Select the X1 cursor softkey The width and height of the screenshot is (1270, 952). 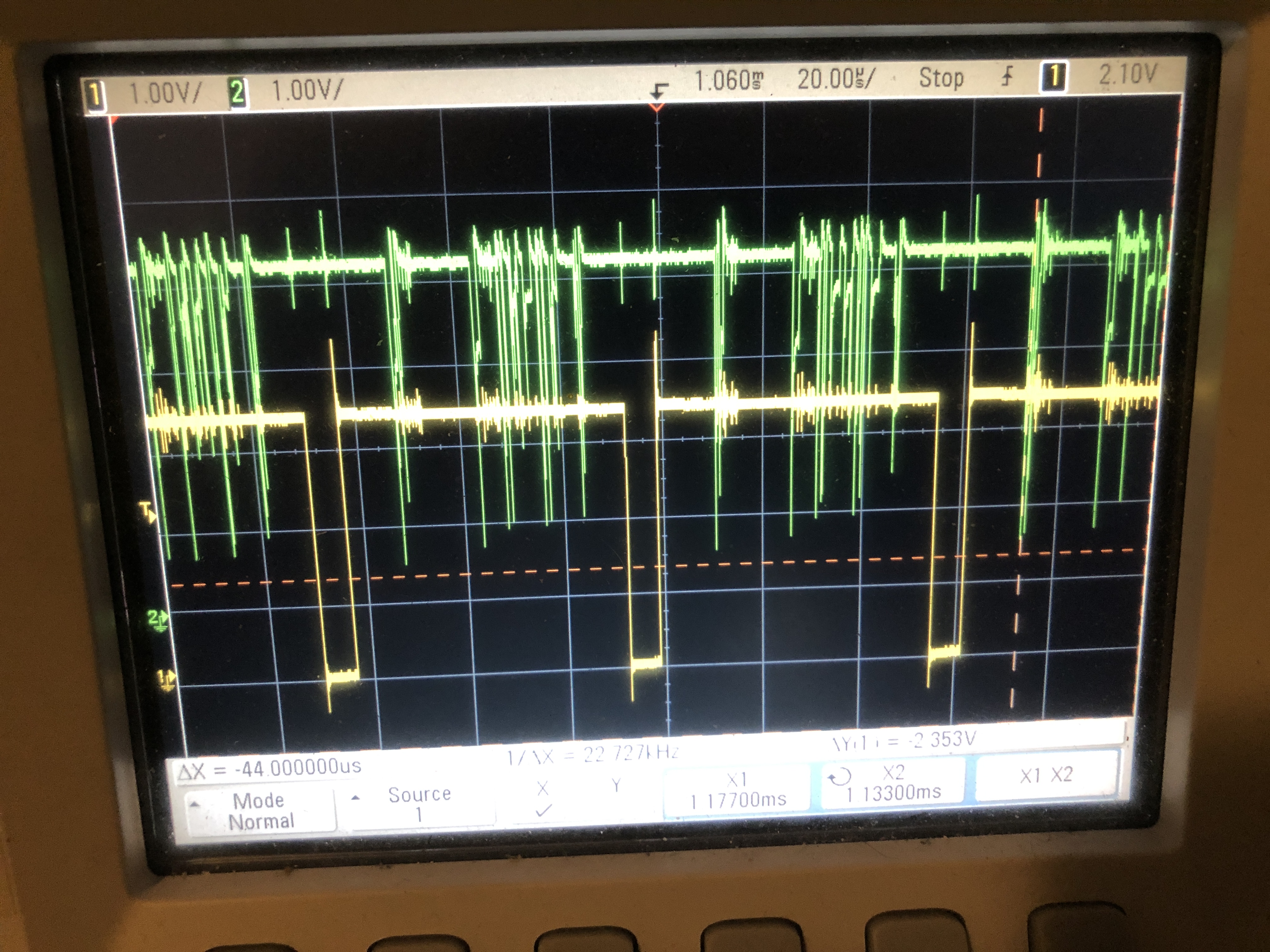tap(737, 790)
